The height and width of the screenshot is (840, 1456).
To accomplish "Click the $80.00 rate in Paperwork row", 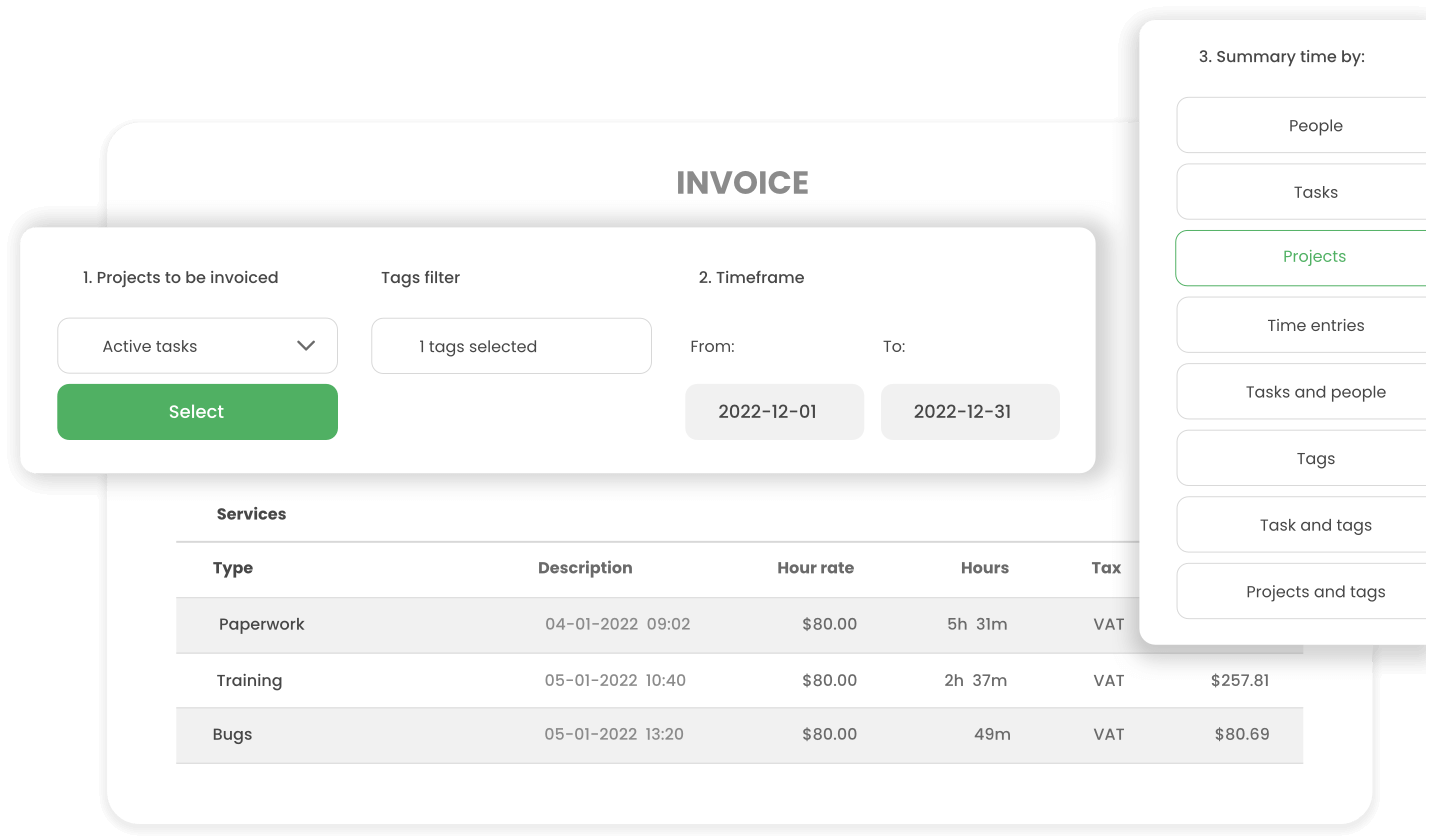I will click(x=829, y=624).
